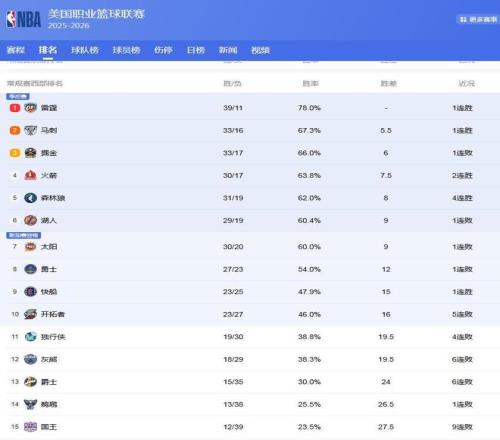
Task: Click 火箭's 2连胜 streak value
Action: click(463, 175)
